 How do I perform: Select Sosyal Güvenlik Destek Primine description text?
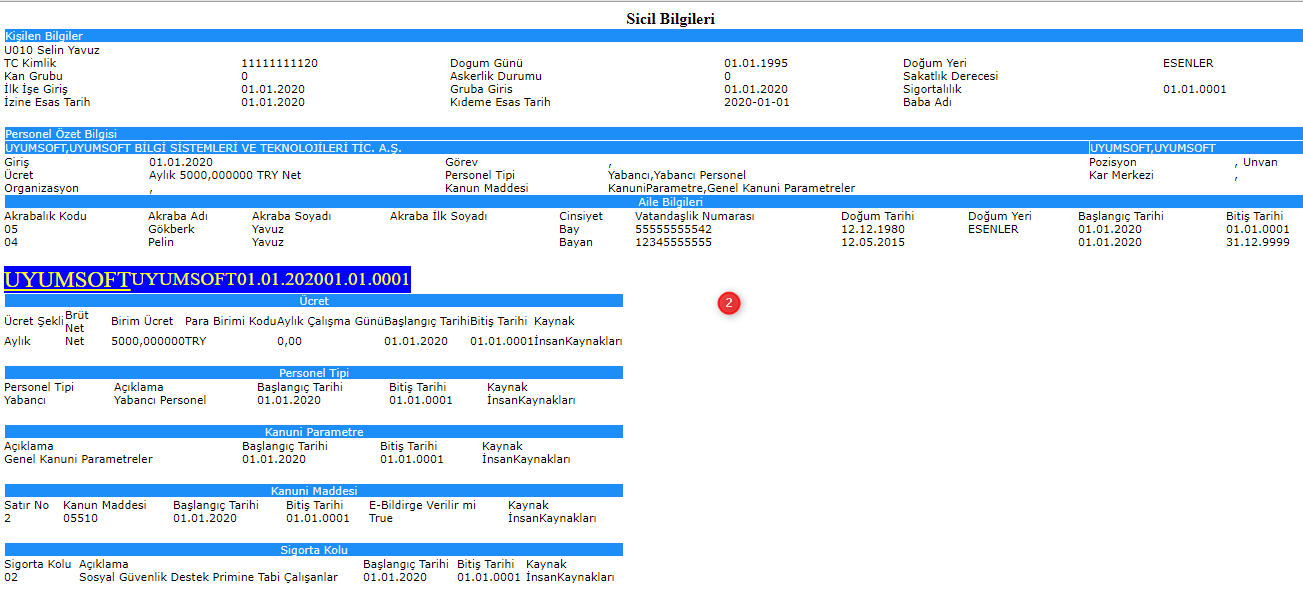point(208,577)
